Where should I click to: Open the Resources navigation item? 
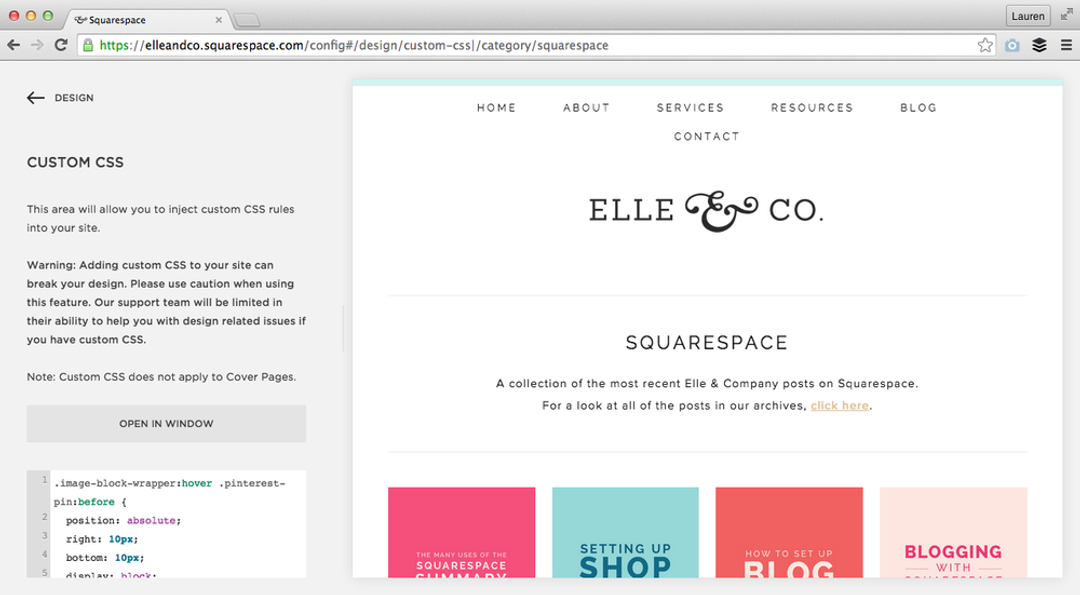click(812, 107)
